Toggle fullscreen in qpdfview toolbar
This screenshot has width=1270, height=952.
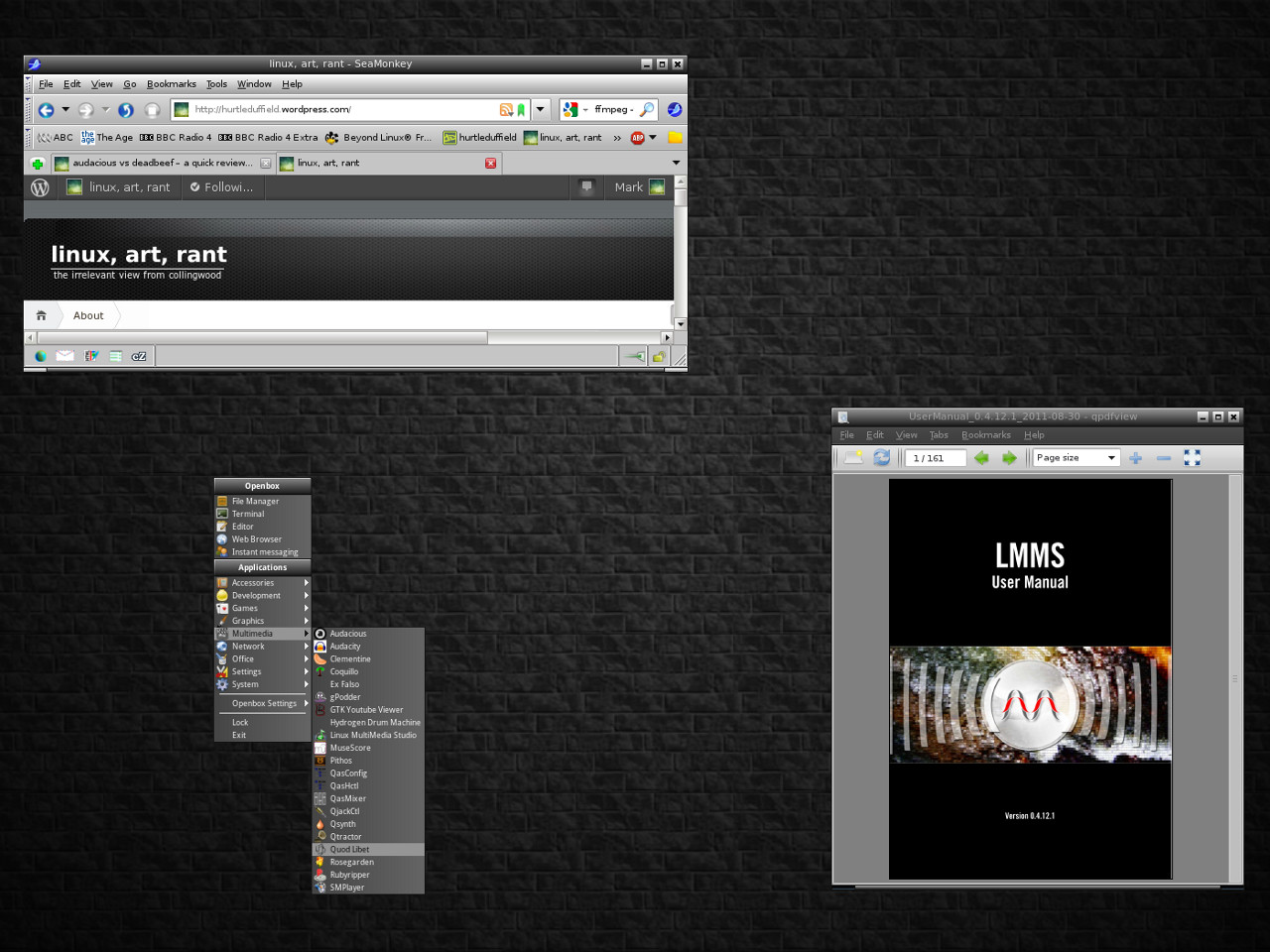1192,457
